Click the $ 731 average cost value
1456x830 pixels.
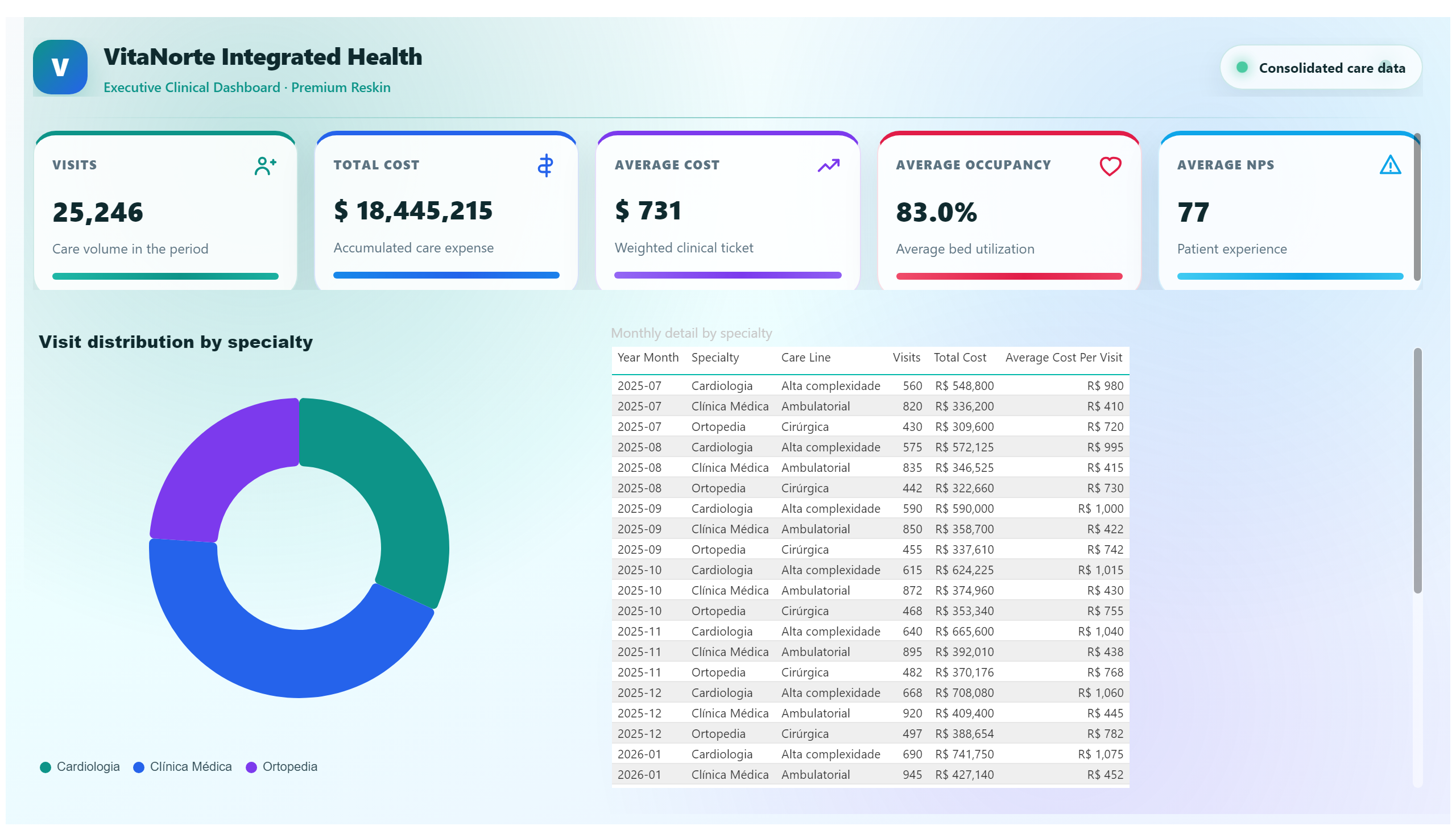[x=648, y=211]
